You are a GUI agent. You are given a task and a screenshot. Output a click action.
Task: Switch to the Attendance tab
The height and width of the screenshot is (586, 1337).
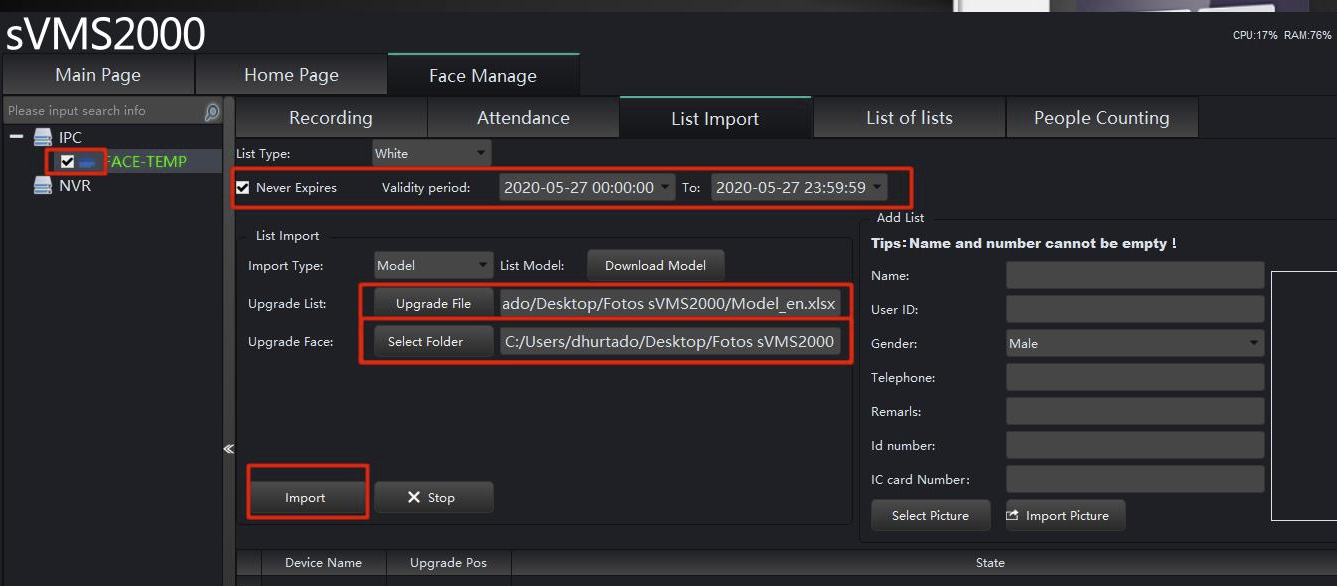(x=523, y=117)
